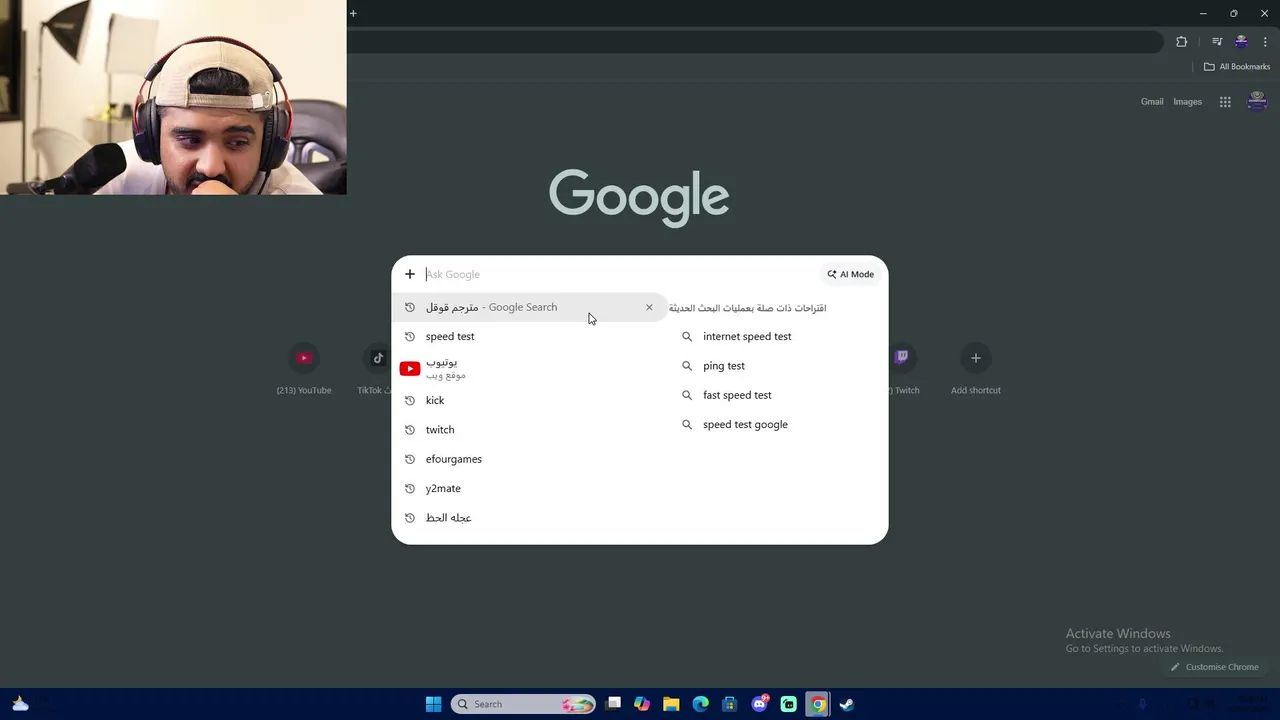
Task: Open Streamlabs app in the taskbar
Action: (789, 704)
